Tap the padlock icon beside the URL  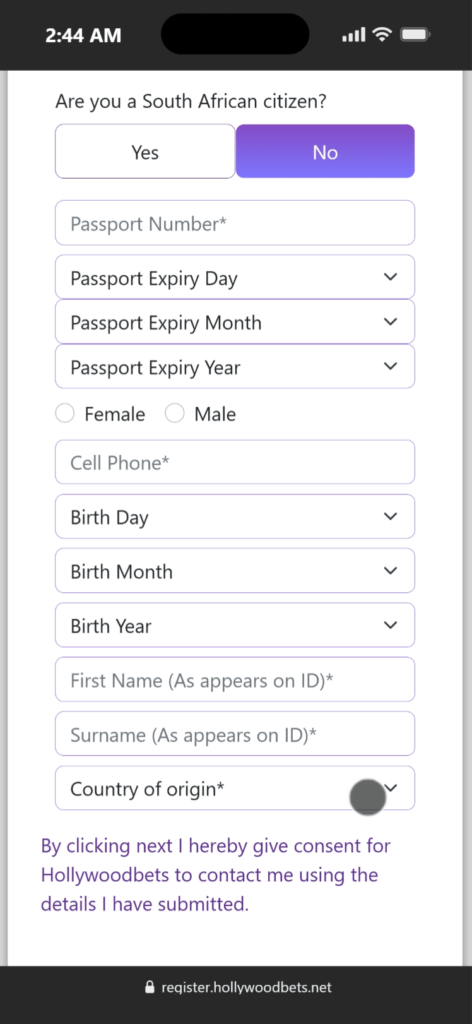click(x=149, y=987)
